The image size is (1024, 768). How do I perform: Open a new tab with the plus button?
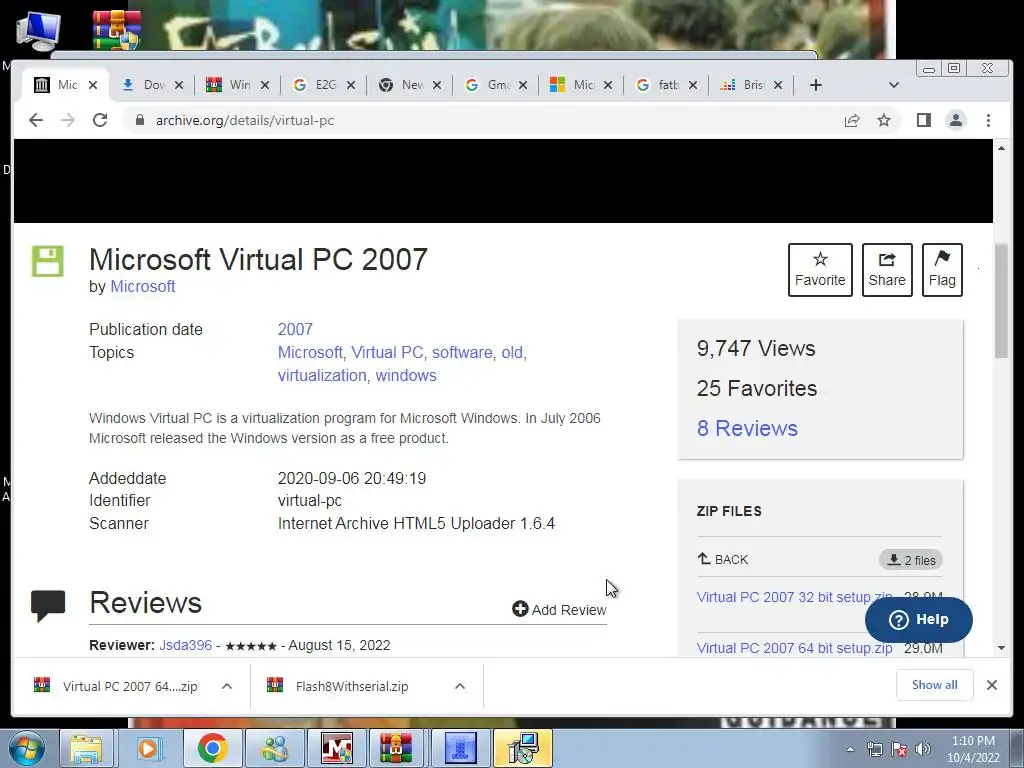point(816,85)
